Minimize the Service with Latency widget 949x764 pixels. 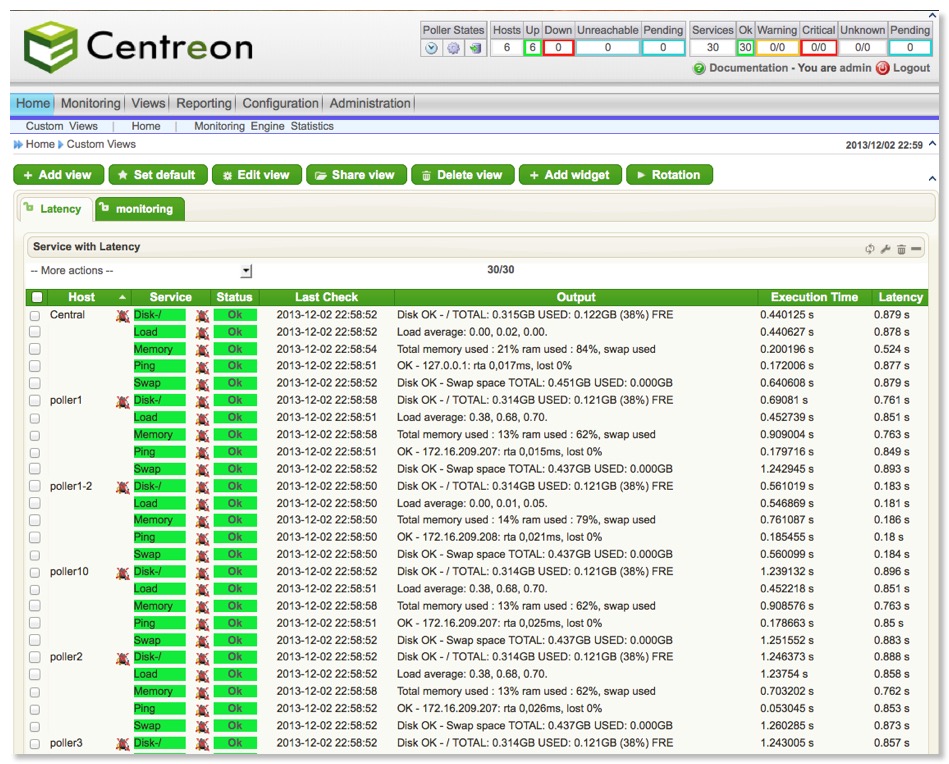pos(916,249)
